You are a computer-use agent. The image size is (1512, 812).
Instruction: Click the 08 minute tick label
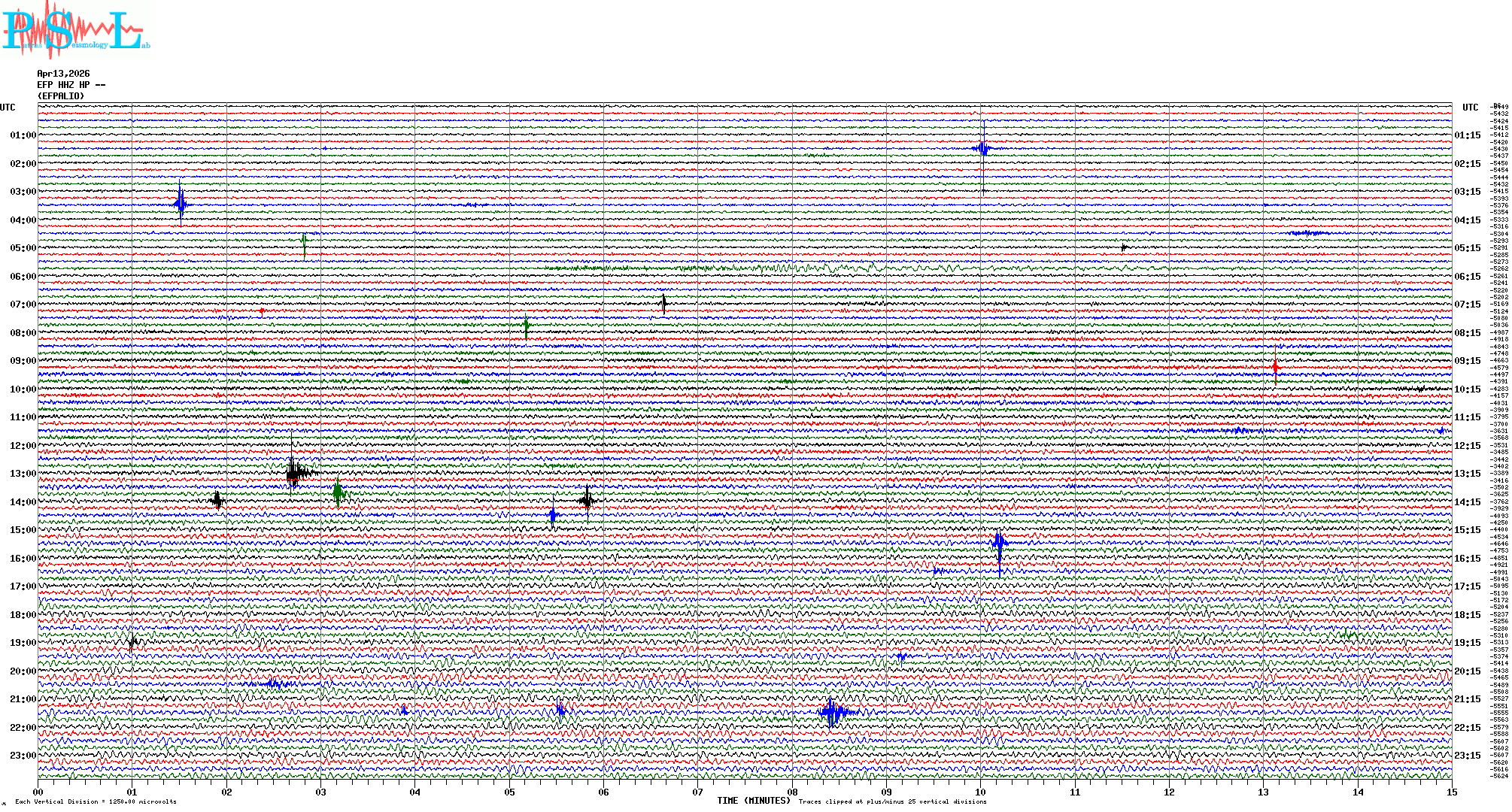[792, 792]
